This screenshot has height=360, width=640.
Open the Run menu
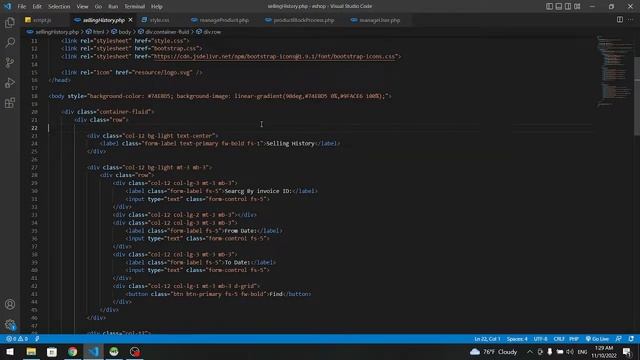click(113, 7)
